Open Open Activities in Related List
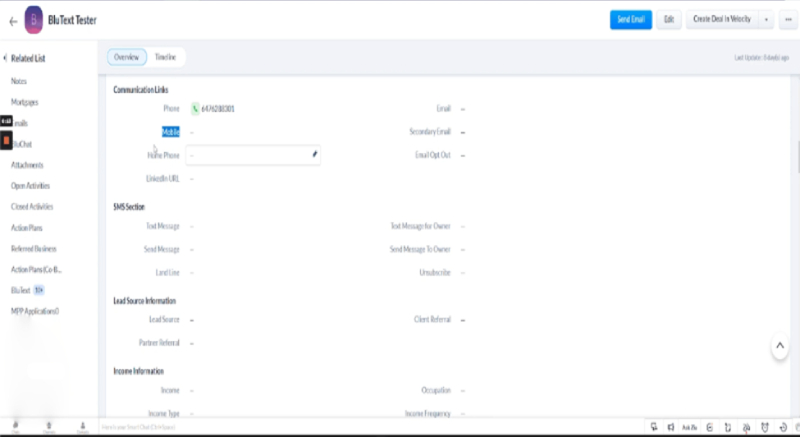The width and height of the screenshot is (800, 437). [31, 186]
